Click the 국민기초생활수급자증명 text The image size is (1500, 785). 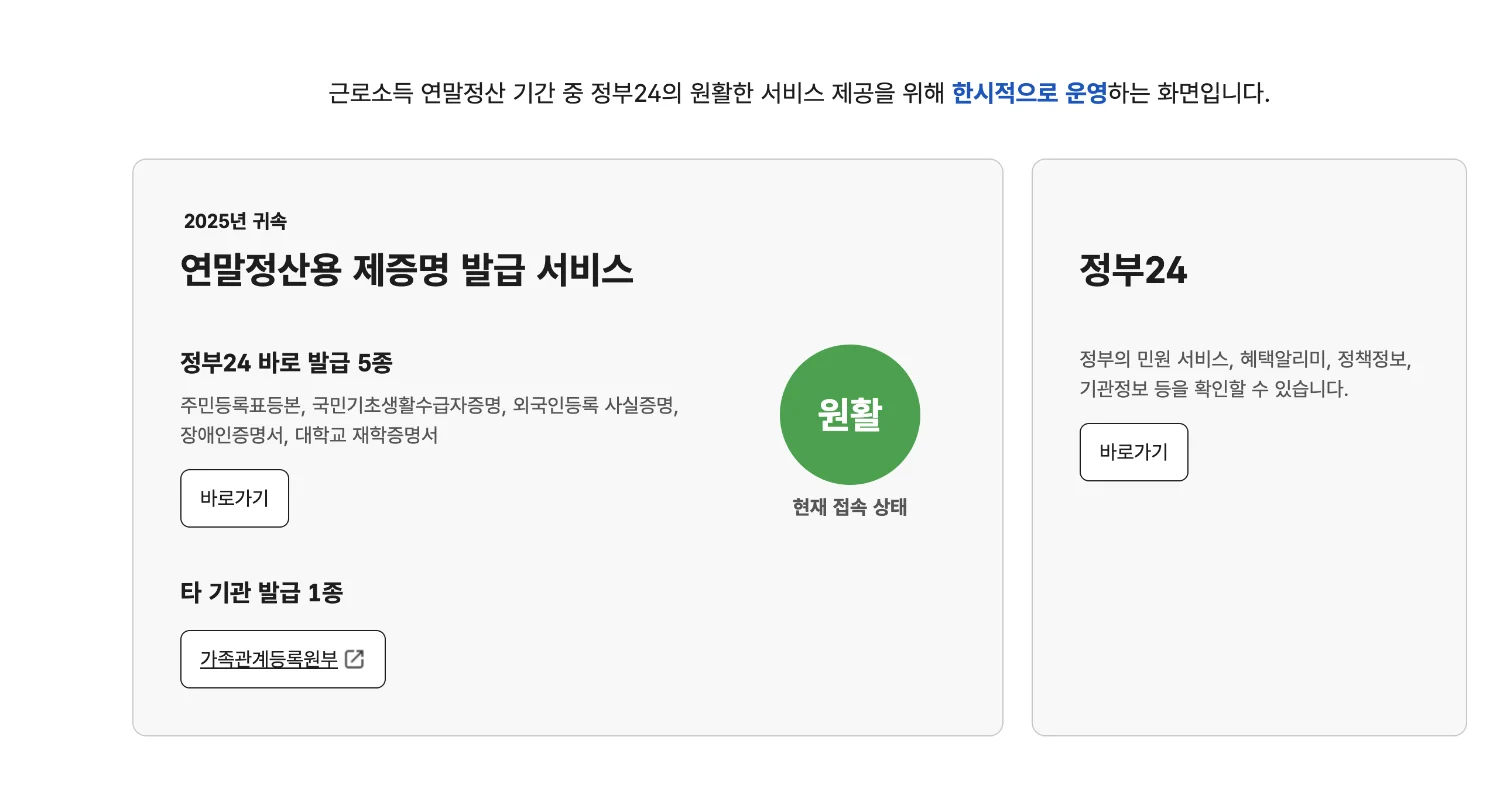click(406, 406)
